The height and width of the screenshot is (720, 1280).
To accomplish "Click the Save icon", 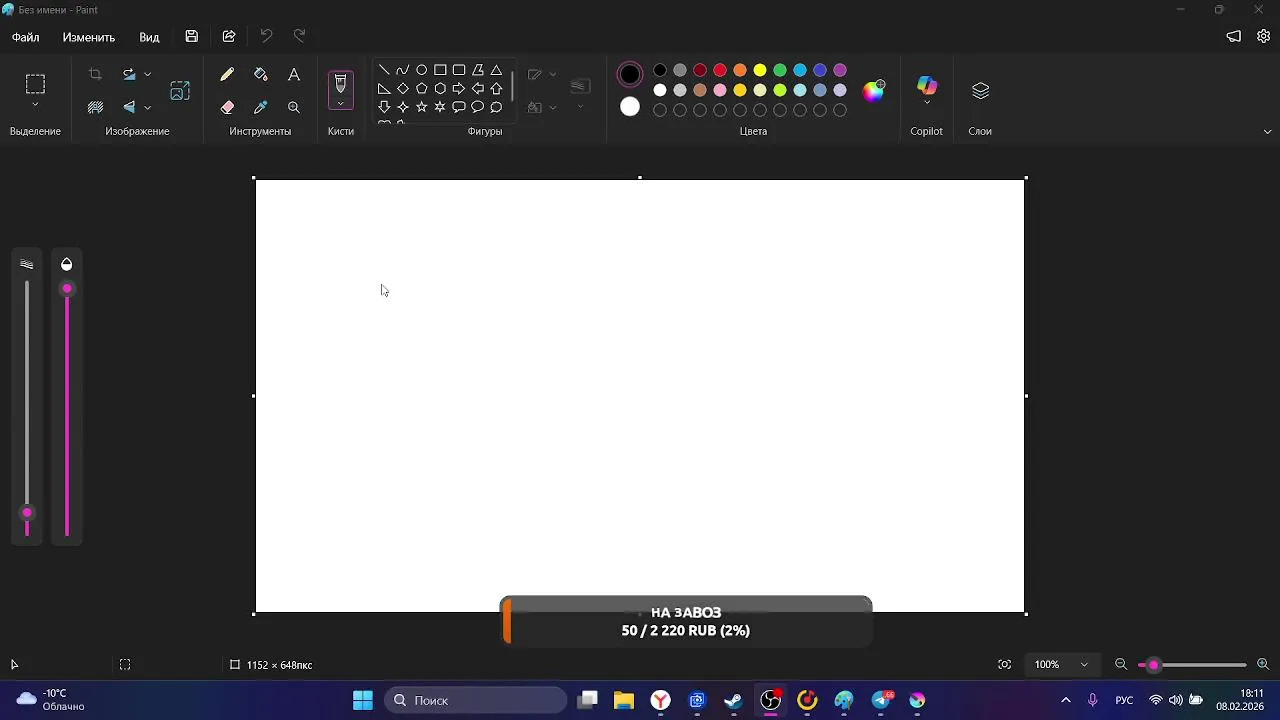I will pos(191,36).
